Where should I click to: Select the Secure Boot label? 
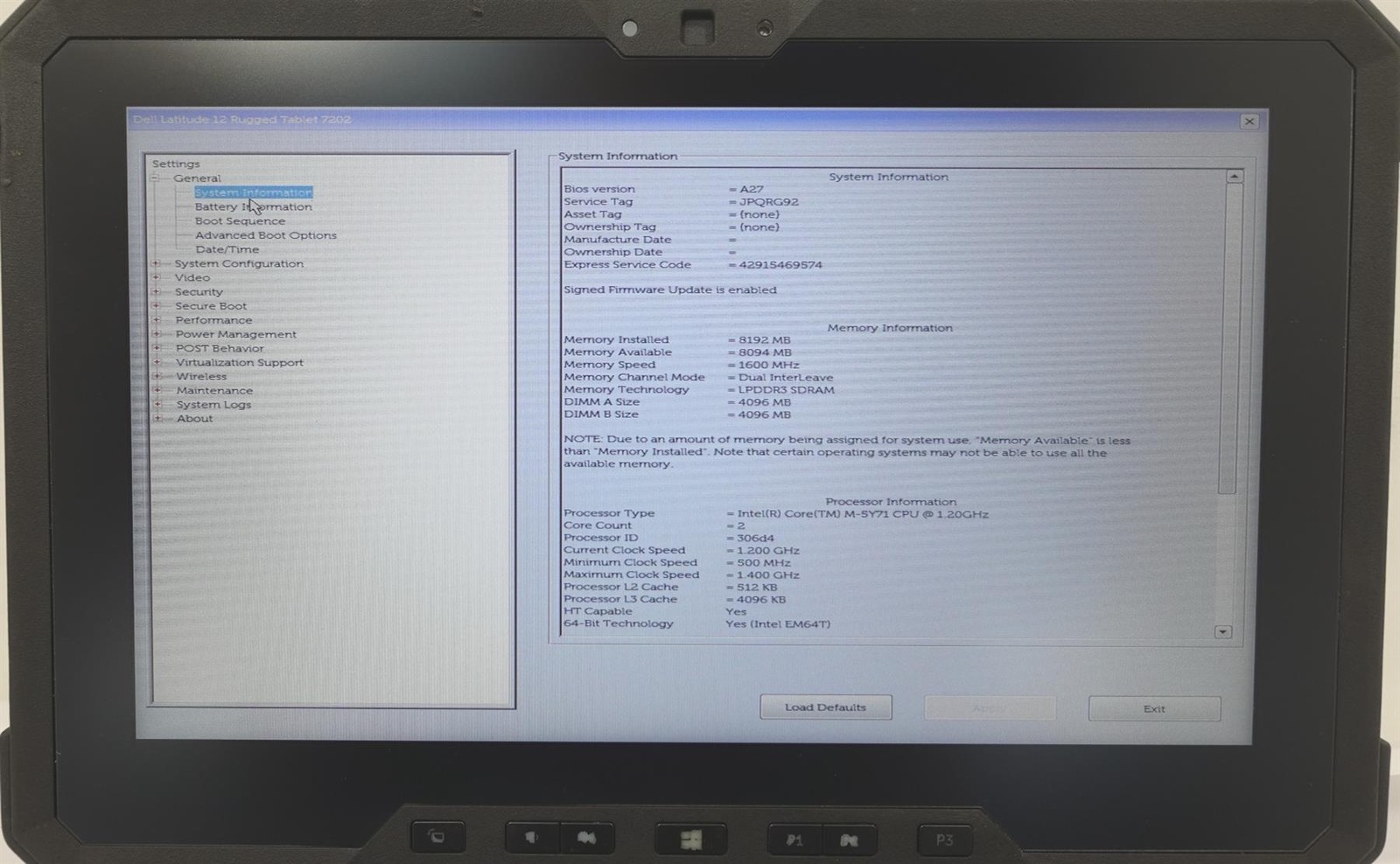click(x=211, y=306)
